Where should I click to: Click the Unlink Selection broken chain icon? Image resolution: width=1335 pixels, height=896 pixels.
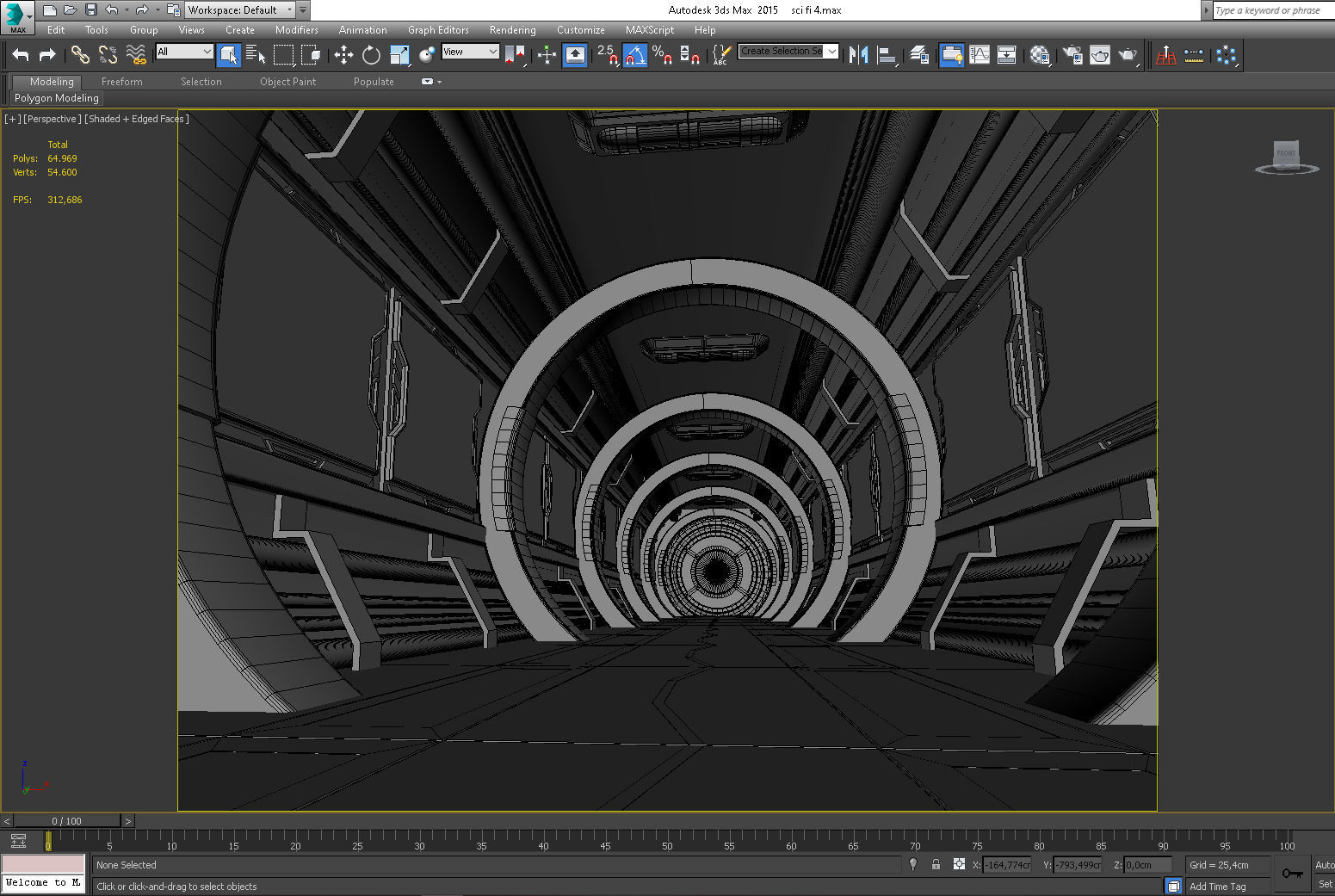click(108, 55)
